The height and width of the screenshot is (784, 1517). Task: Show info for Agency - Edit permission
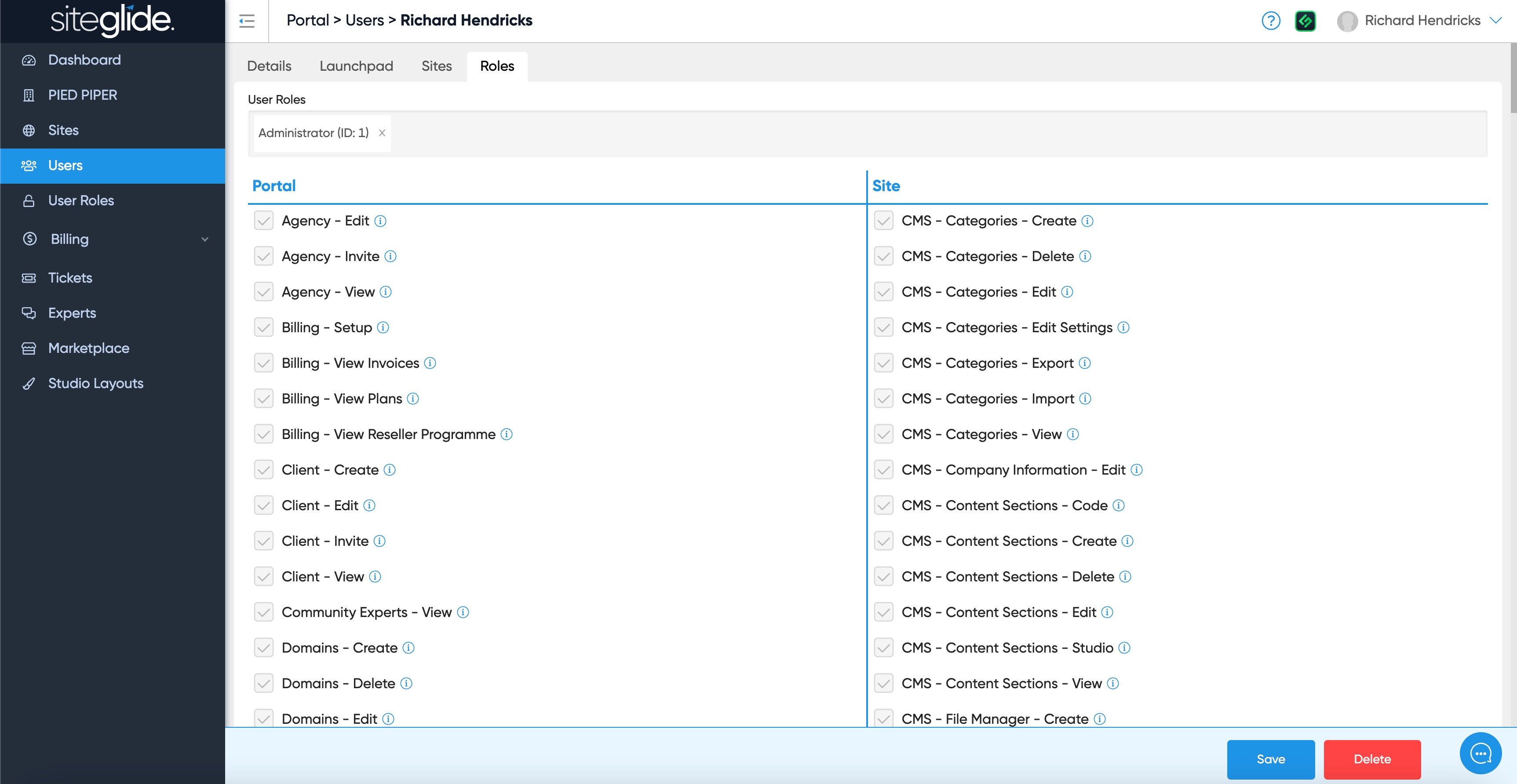pyautogui.click(x=380, y=221)
